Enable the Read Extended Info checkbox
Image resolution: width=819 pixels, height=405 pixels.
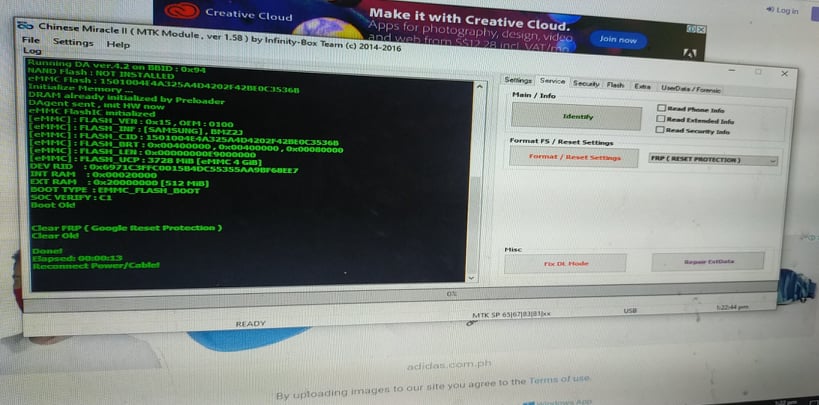661,119
